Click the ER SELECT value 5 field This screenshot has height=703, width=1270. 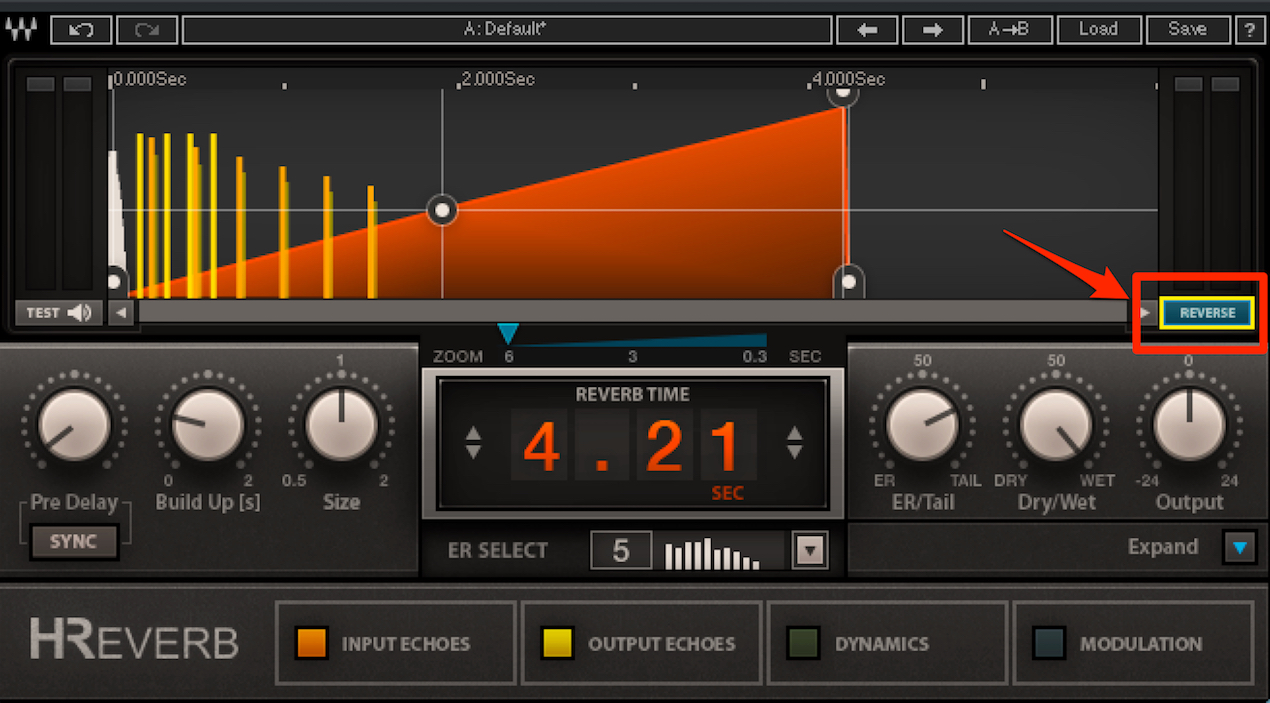pyautogui.click(x=621, y=550)
